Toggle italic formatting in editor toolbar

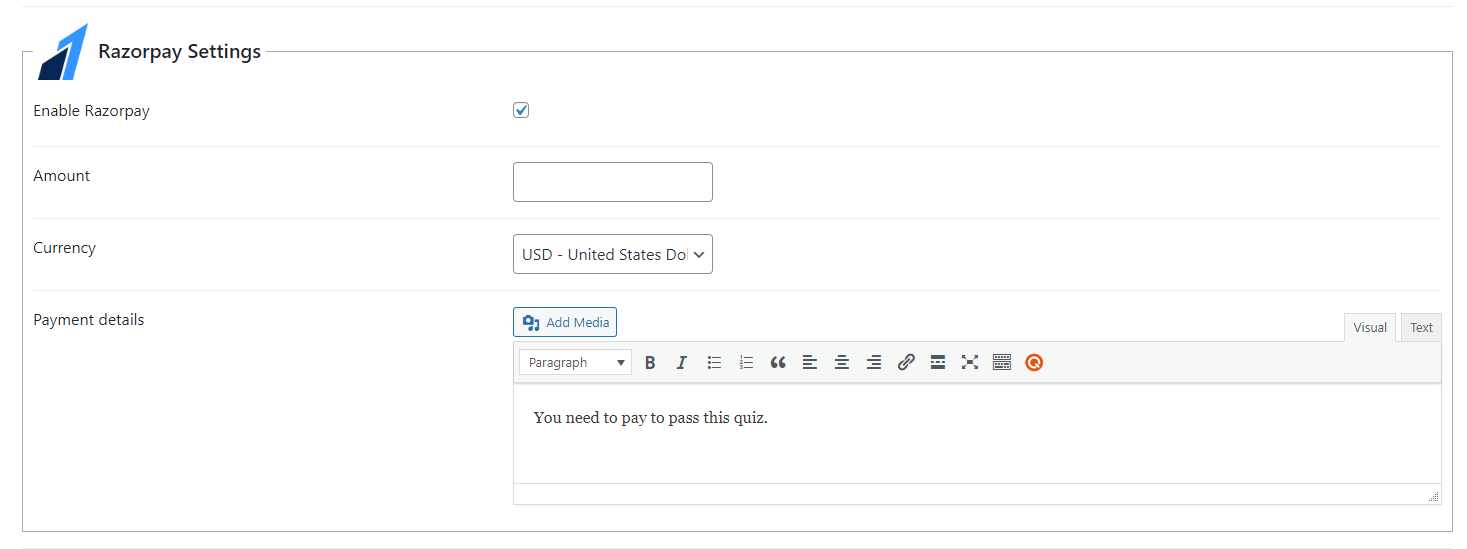coord(682,362)
